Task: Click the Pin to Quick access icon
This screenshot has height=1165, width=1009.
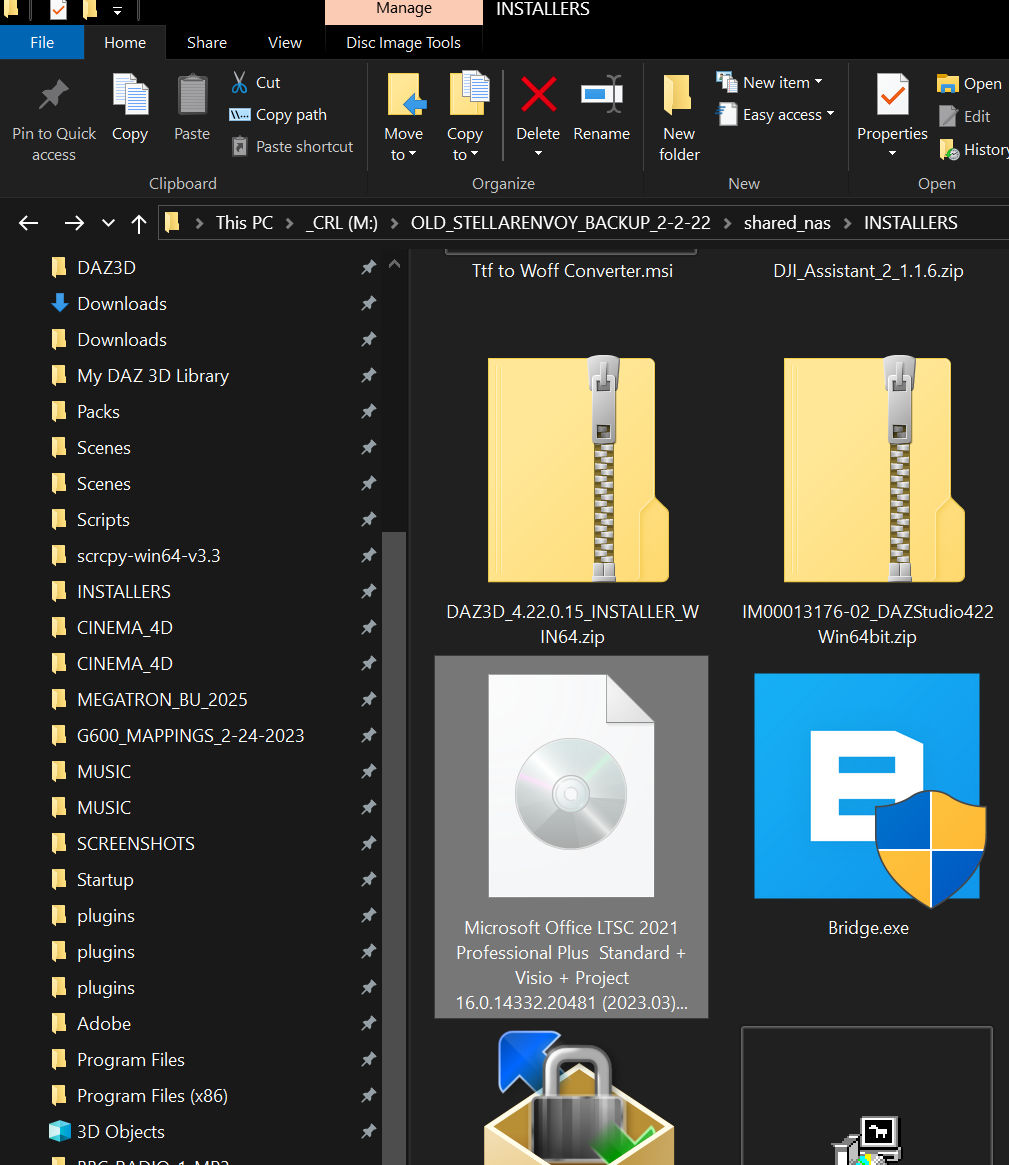Action: pos(53,94)
